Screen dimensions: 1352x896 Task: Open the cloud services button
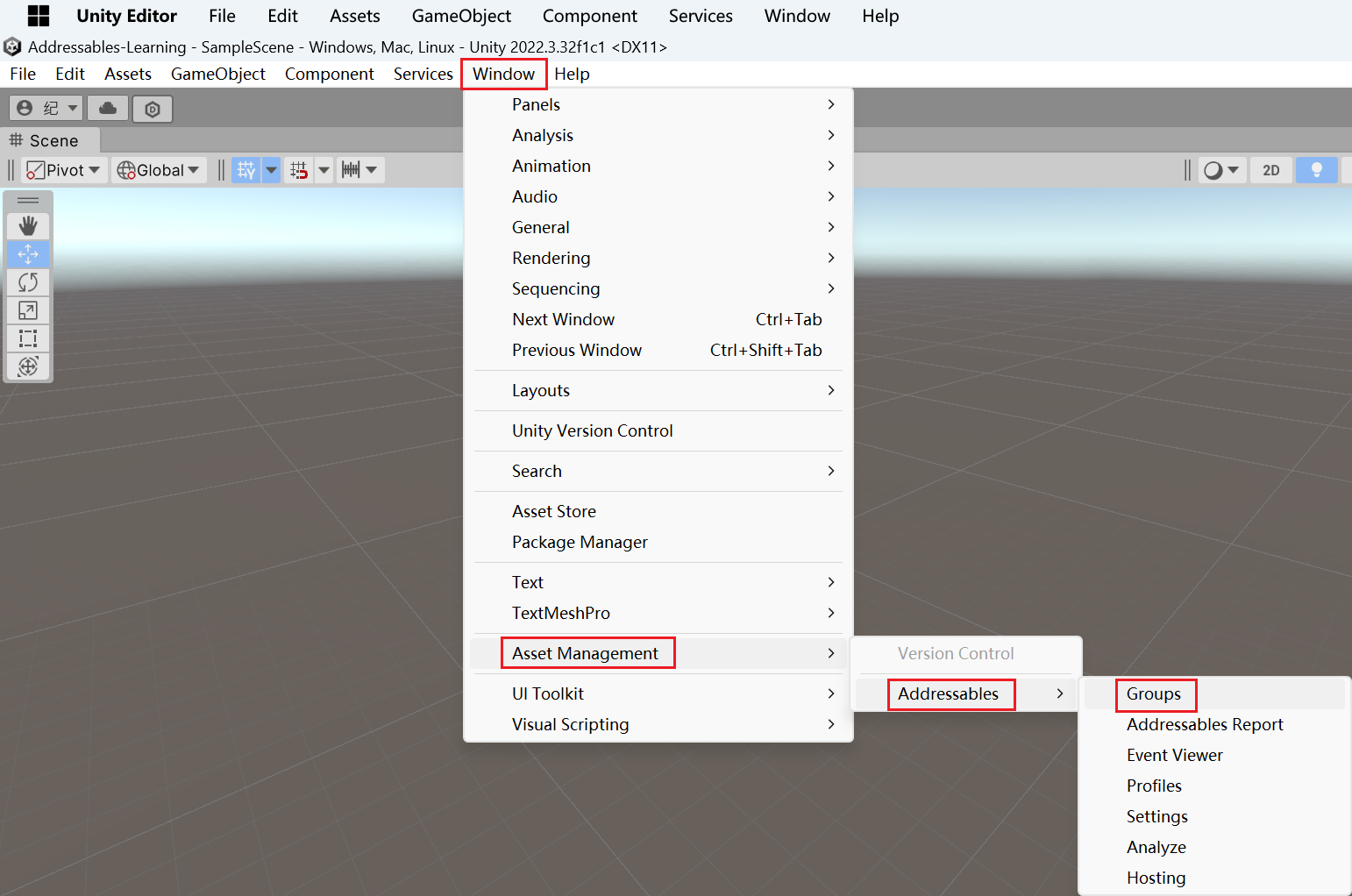[x=108, y=109]
